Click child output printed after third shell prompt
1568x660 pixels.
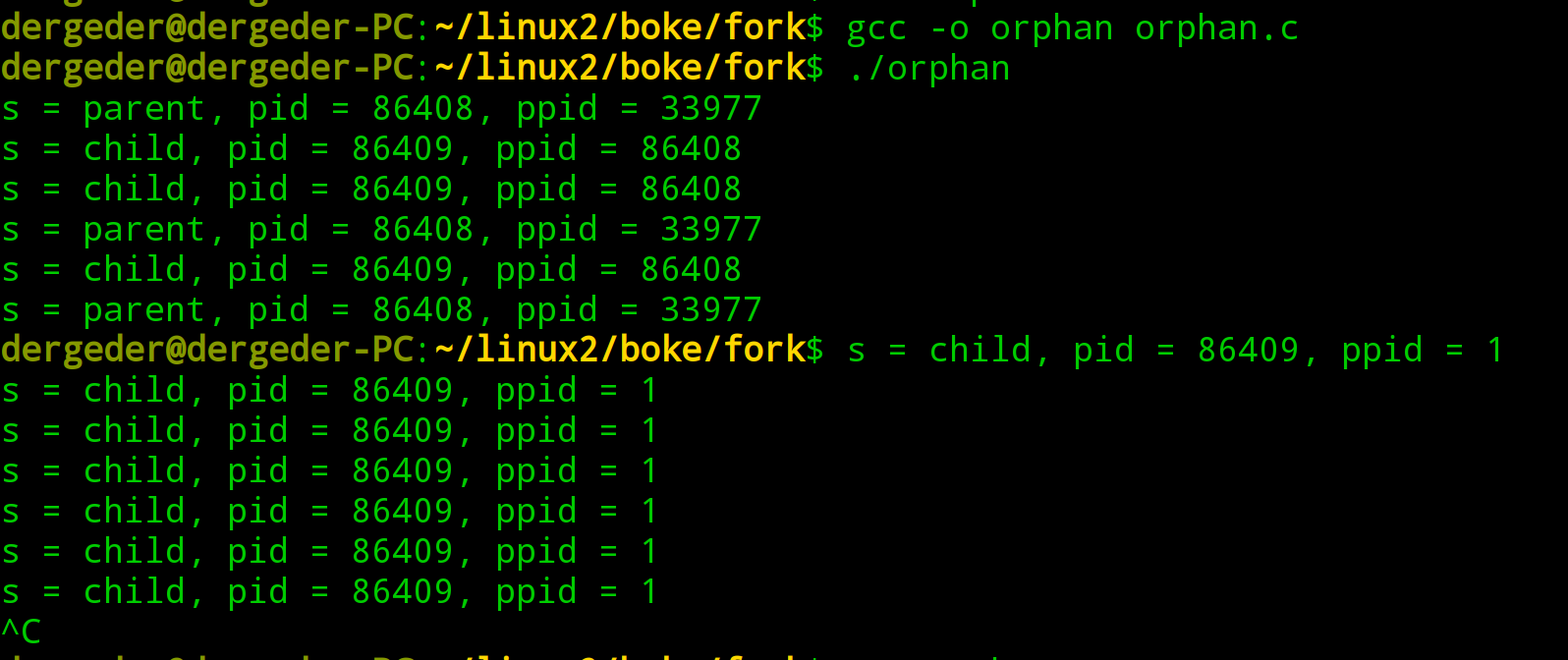[1175, 351]
